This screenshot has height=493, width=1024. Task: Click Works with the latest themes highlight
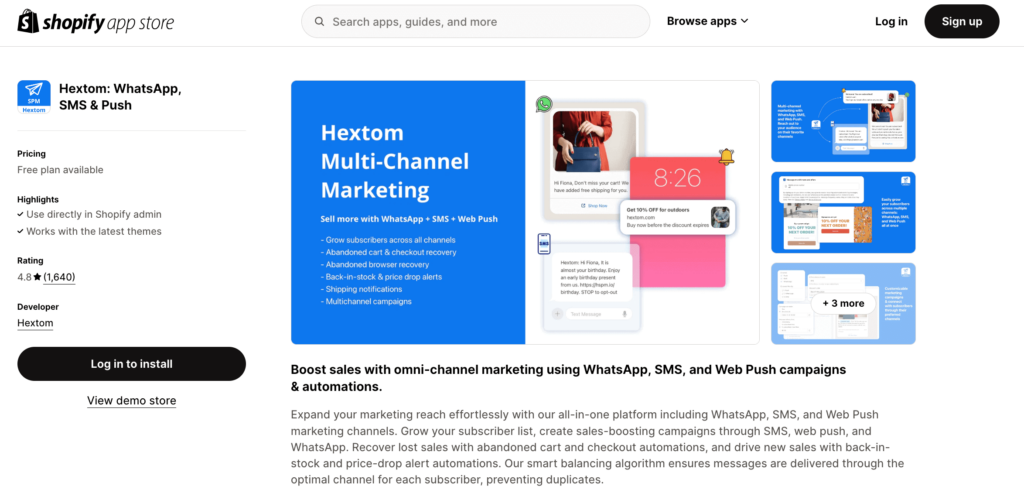pyautogui.click(x=89, y=231)
